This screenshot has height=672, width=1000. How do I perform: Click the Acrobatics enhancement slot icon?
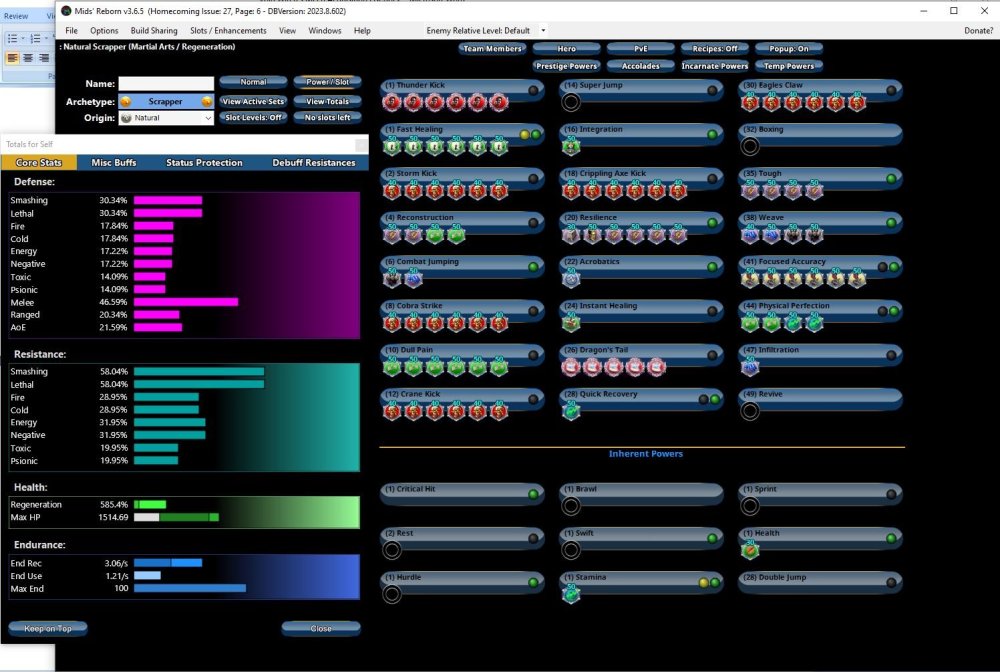[571, 279]
